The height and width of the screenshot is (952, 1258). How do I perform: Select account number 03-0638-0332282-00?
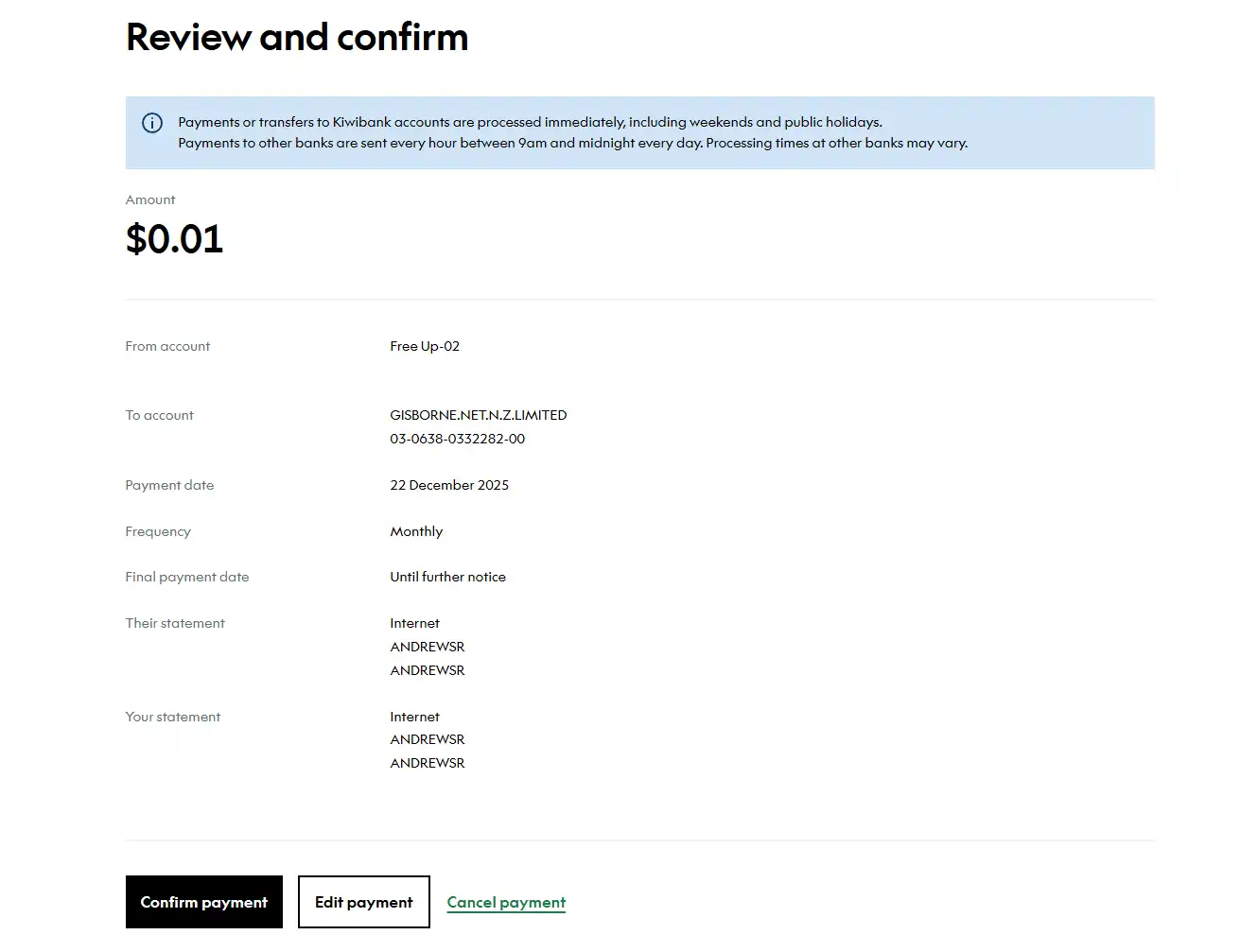click(457, 439)
